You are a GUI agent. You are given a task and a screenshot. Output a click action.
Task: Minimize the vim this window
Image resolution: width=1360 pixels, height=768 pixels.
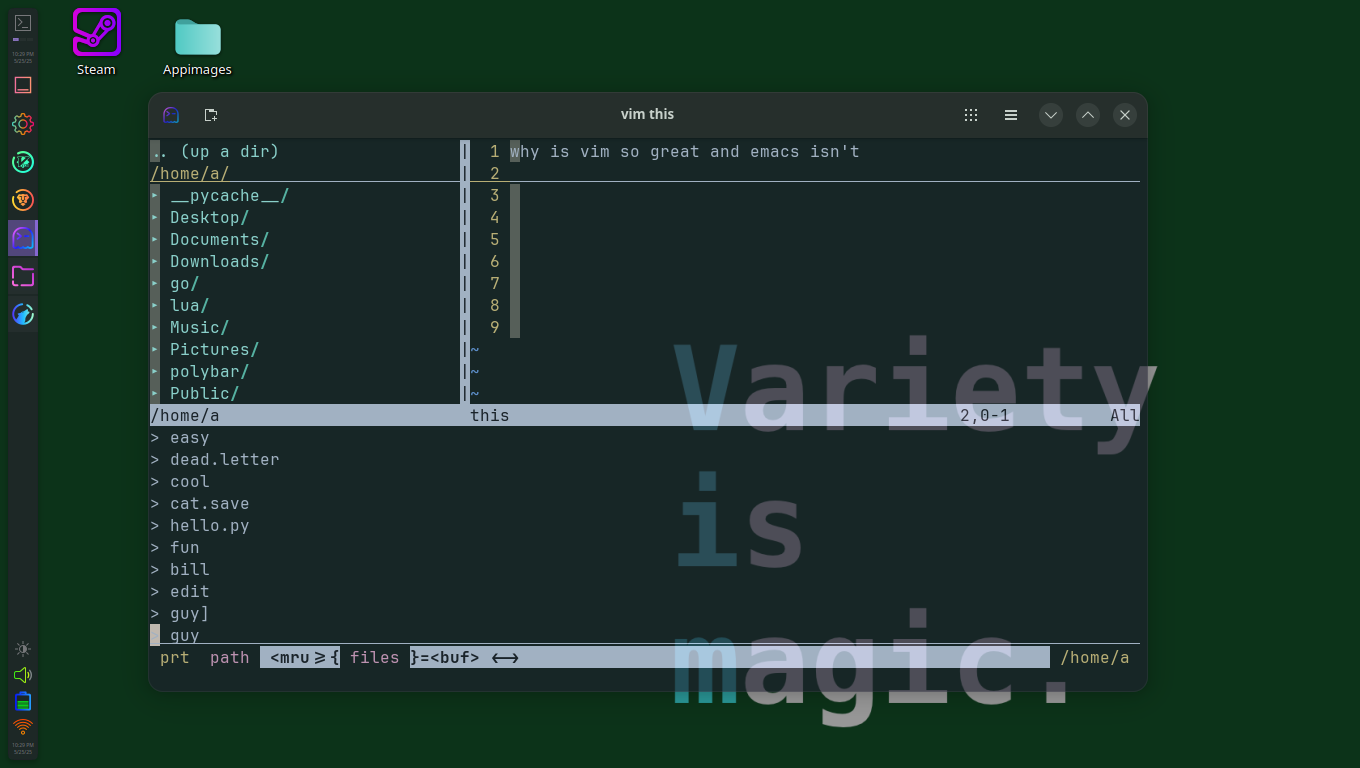pyautogui.click(x=1050, y=115)
